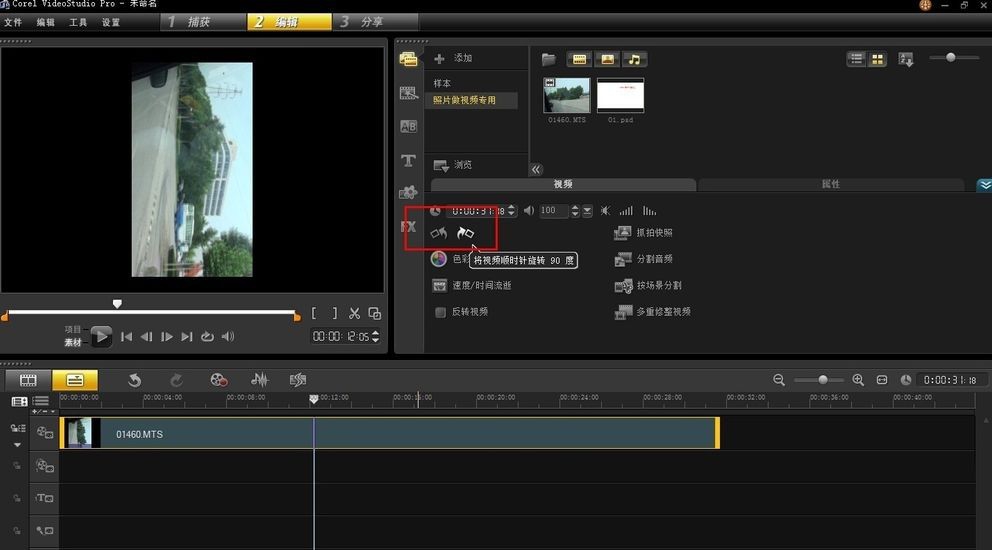Switch to Storyboard view
This screenshot has width=992, height=550.
(x=28, y=380)
